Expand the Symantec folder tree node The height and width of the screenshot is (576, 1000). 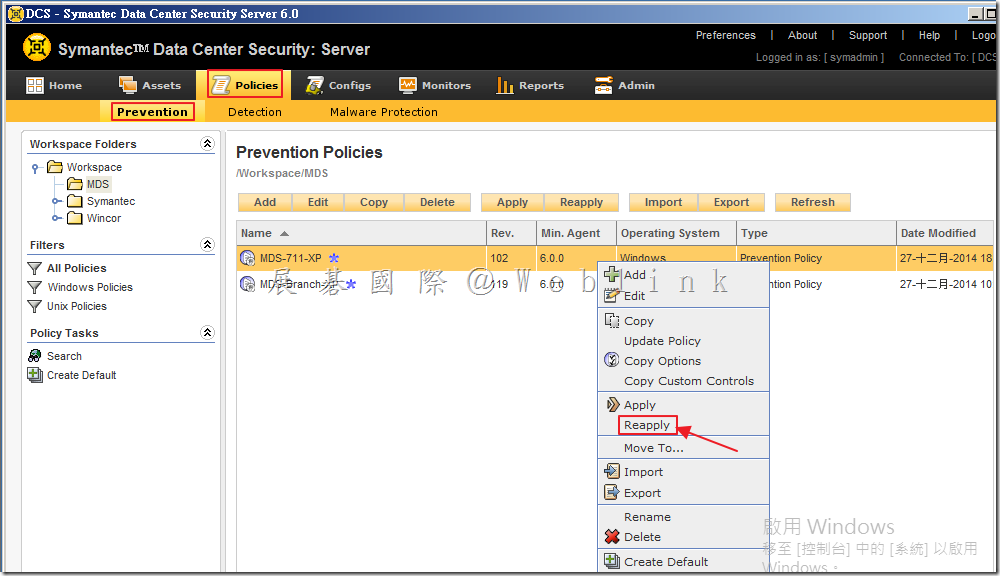click(55, 201)
